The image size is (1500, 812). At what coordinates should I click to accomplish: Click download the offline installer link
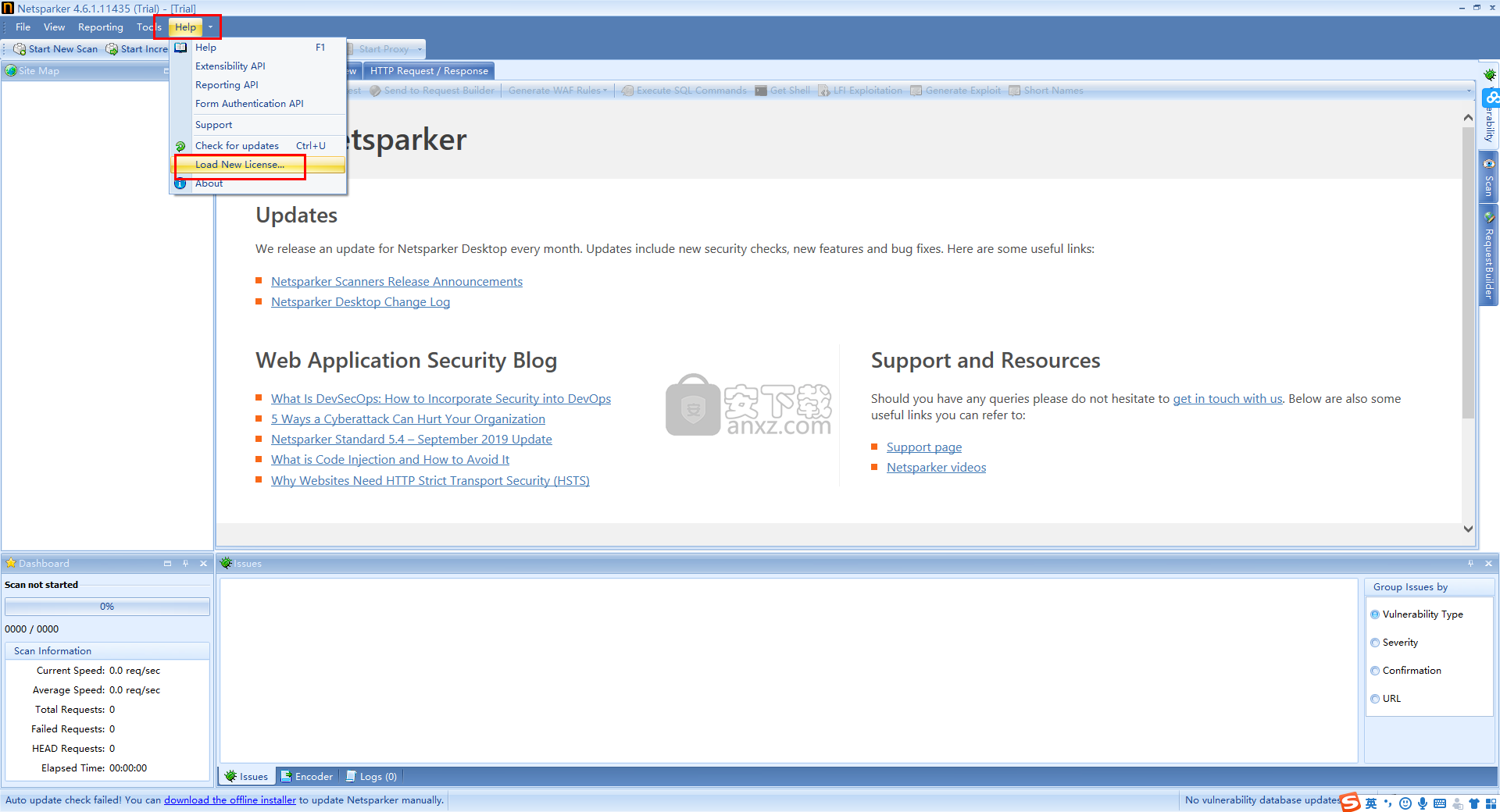(230, 800)
